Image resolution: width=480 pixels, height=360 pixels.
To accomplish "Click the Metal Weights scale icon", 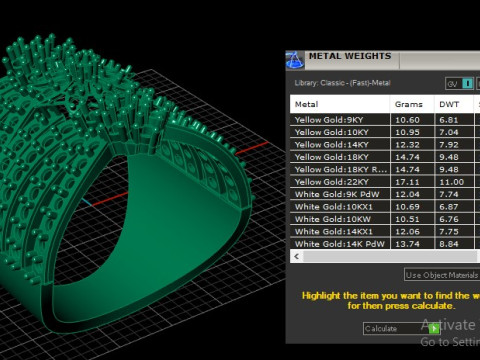I will 295,60.
